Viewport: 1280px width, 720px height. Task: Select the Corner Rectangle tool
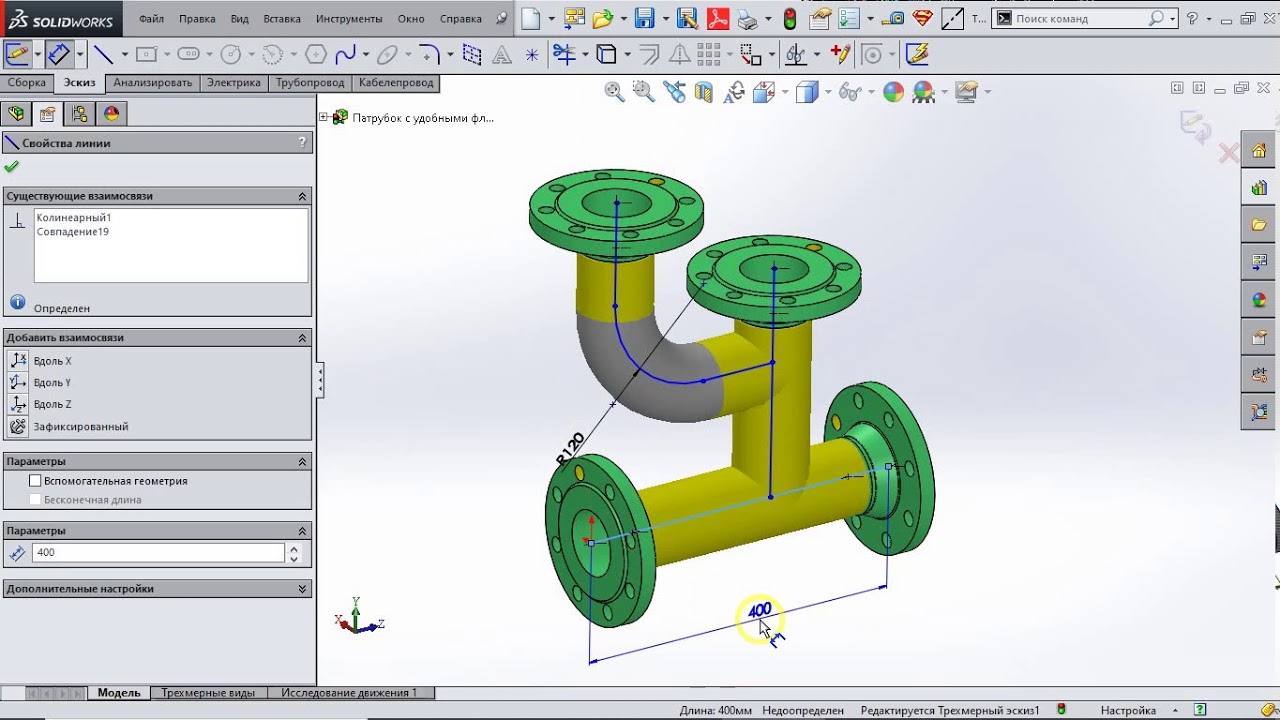[146, 54]
